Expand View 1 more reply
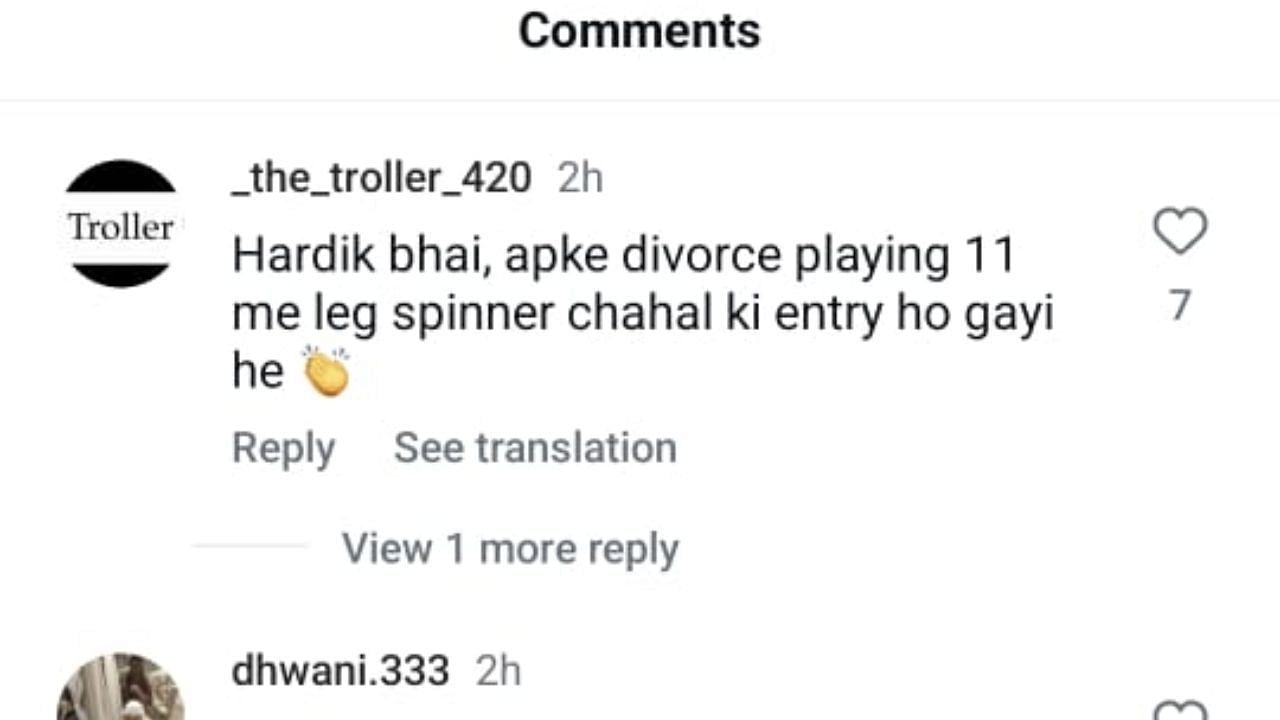The width and height of the screenshot is (1280, 720). (510, 548)
